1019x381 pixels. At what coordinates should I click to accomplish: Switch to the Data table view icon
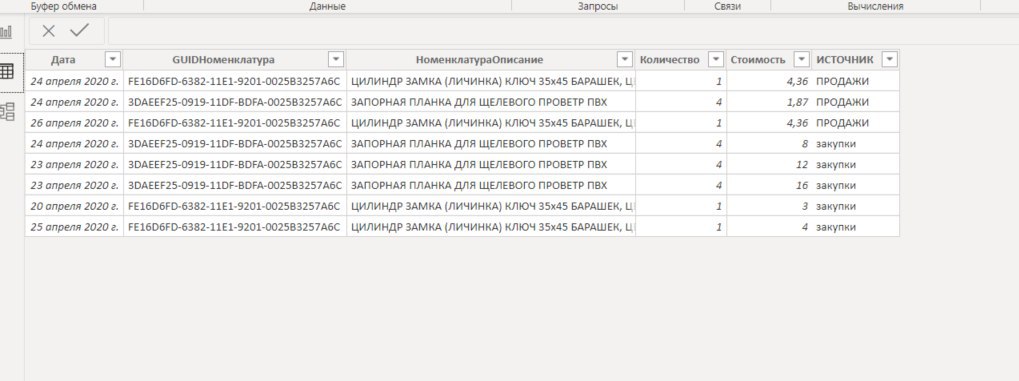point(6,72)
